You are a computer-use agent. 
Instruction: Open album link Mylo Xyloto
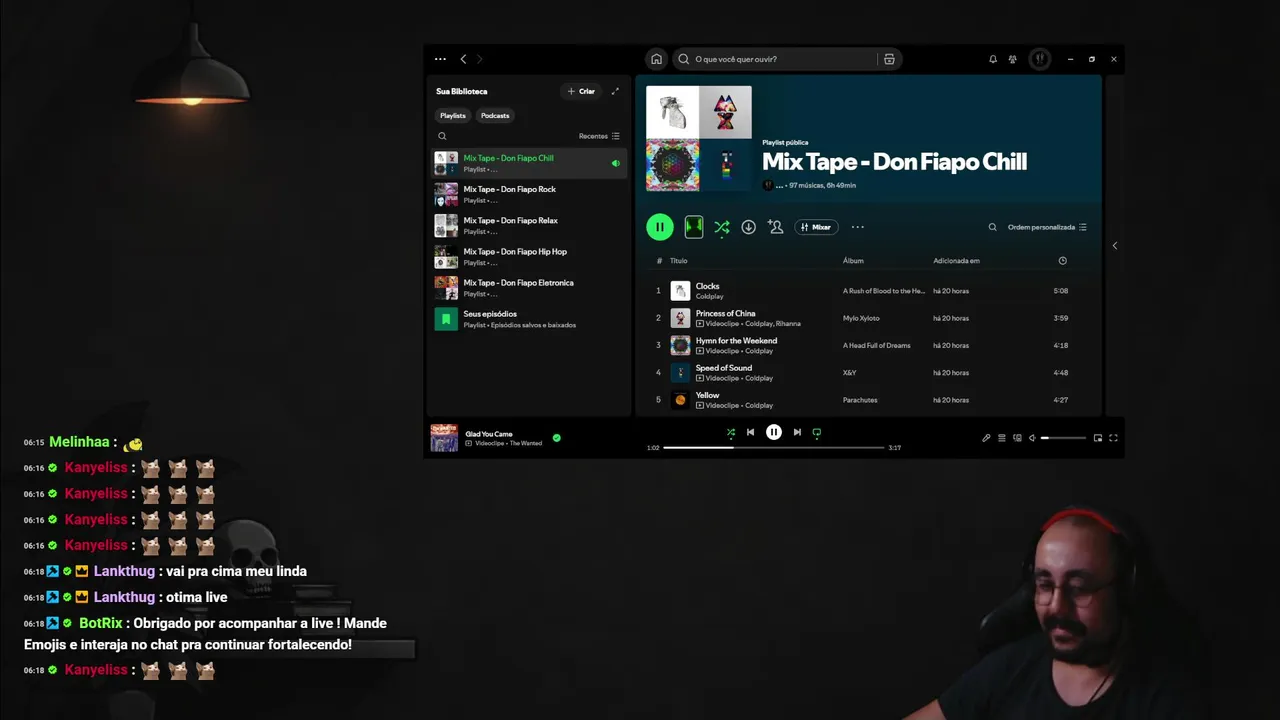click(x=861, y=318)
